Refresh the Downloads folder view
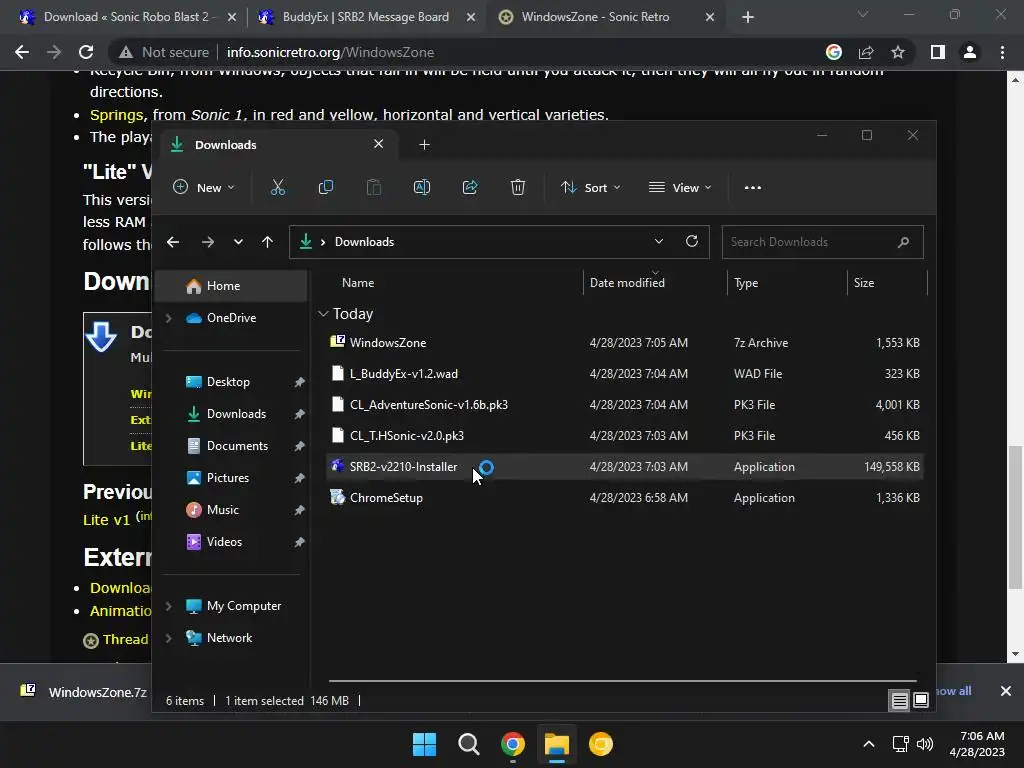This screenshot has height=768, width=1024. (692, 241)
